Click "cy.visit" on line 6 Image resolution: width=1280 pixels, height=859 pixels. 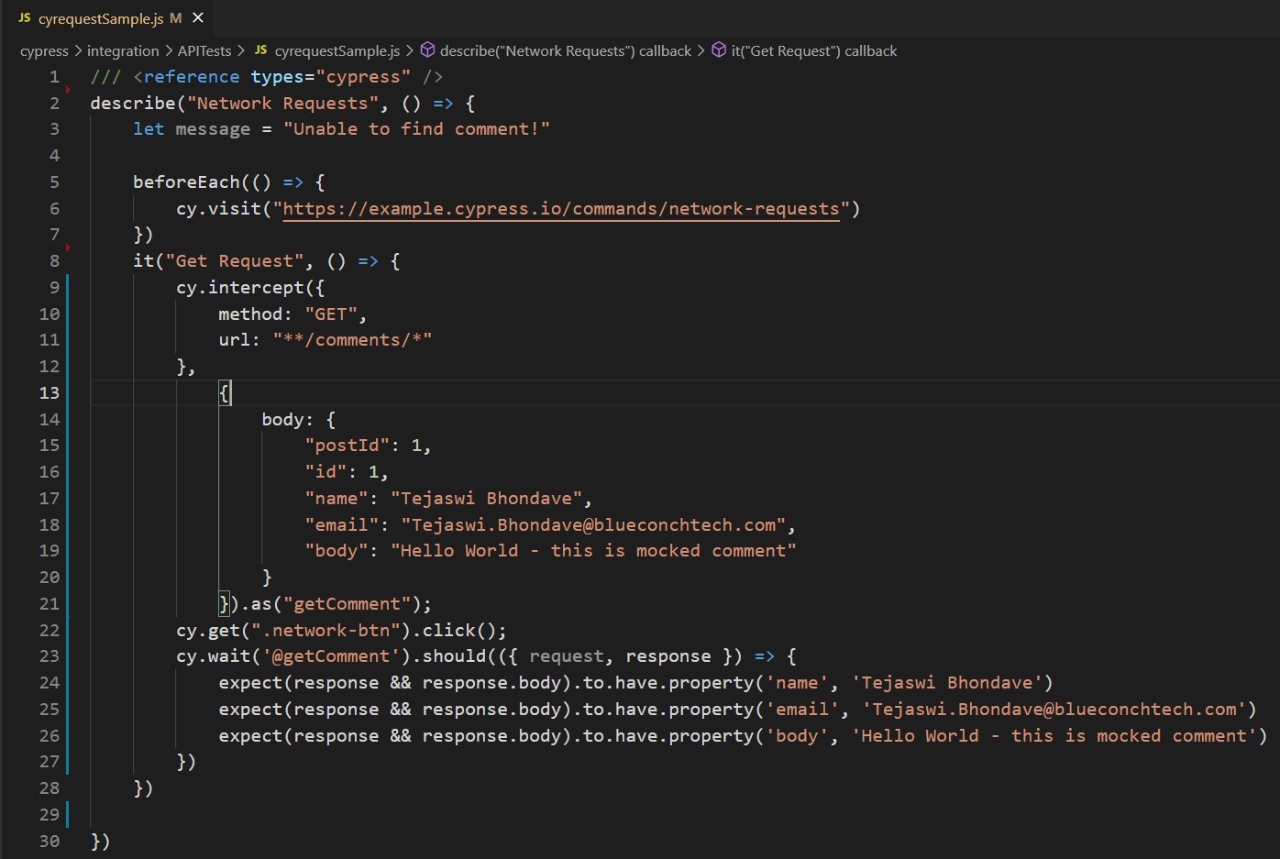(x=219, y=209)
